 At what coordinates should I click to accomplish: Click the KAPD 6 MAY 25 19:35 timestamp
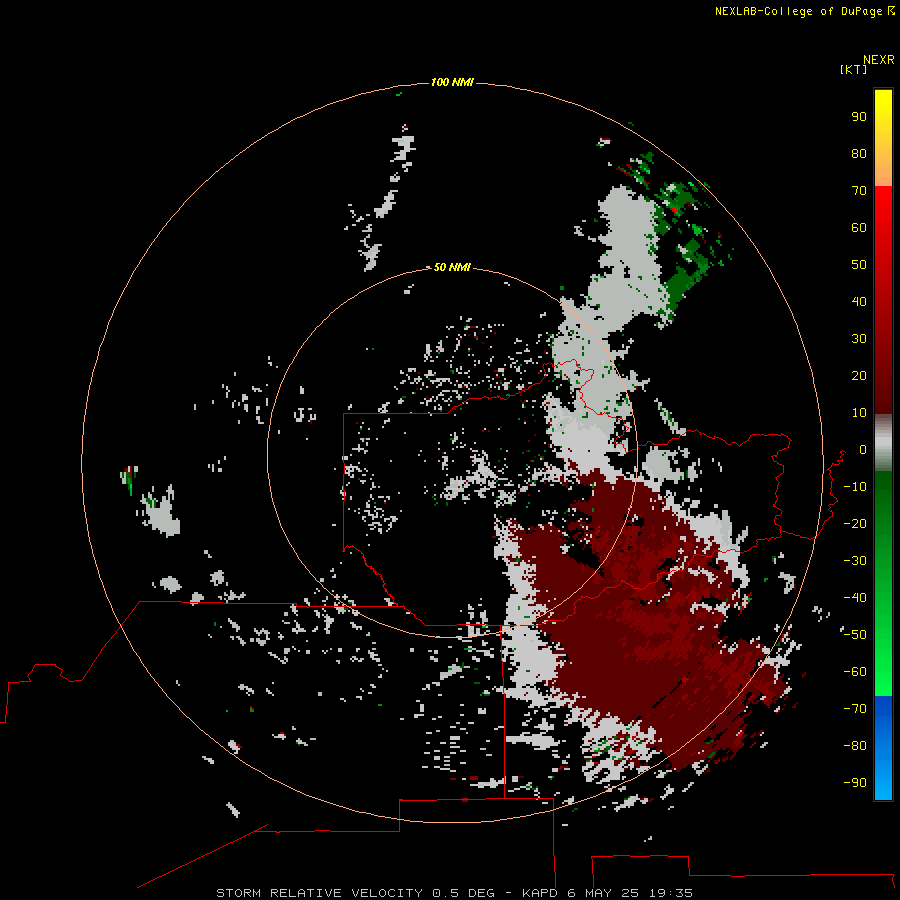click(607, 893)
